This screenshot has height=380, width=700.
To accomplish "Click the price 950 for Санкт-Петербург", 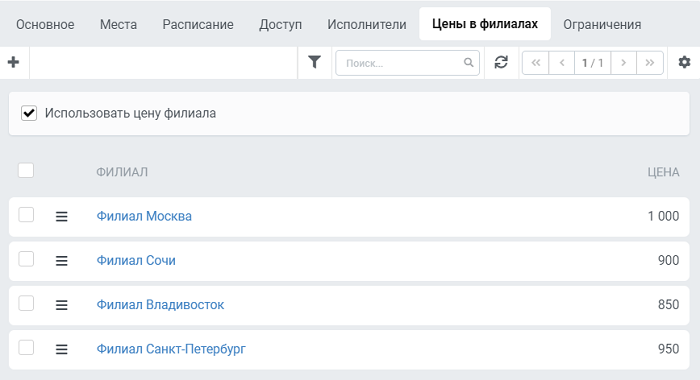I will [x=668, y=349].
